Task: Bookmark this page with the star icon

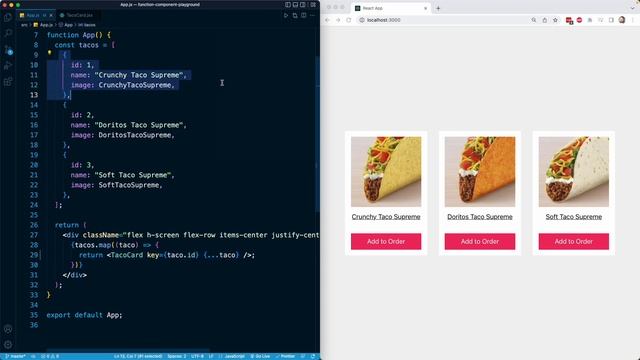Action: pyautogui.click(x=555, y=20)
